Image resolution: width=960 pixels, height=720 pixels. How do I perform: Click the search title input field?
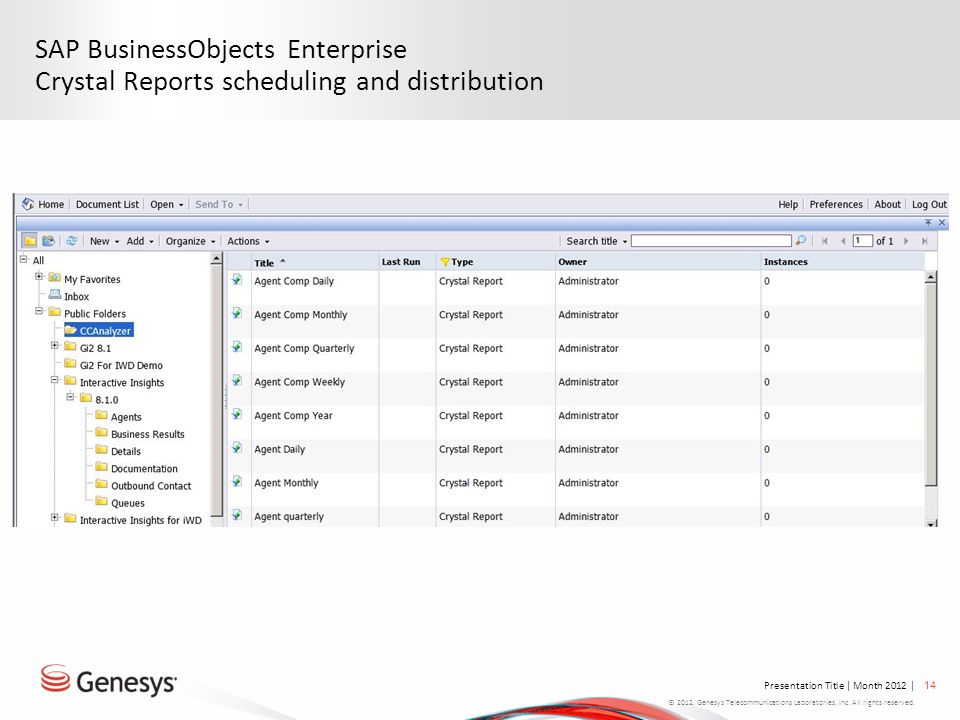click(711, 241)
